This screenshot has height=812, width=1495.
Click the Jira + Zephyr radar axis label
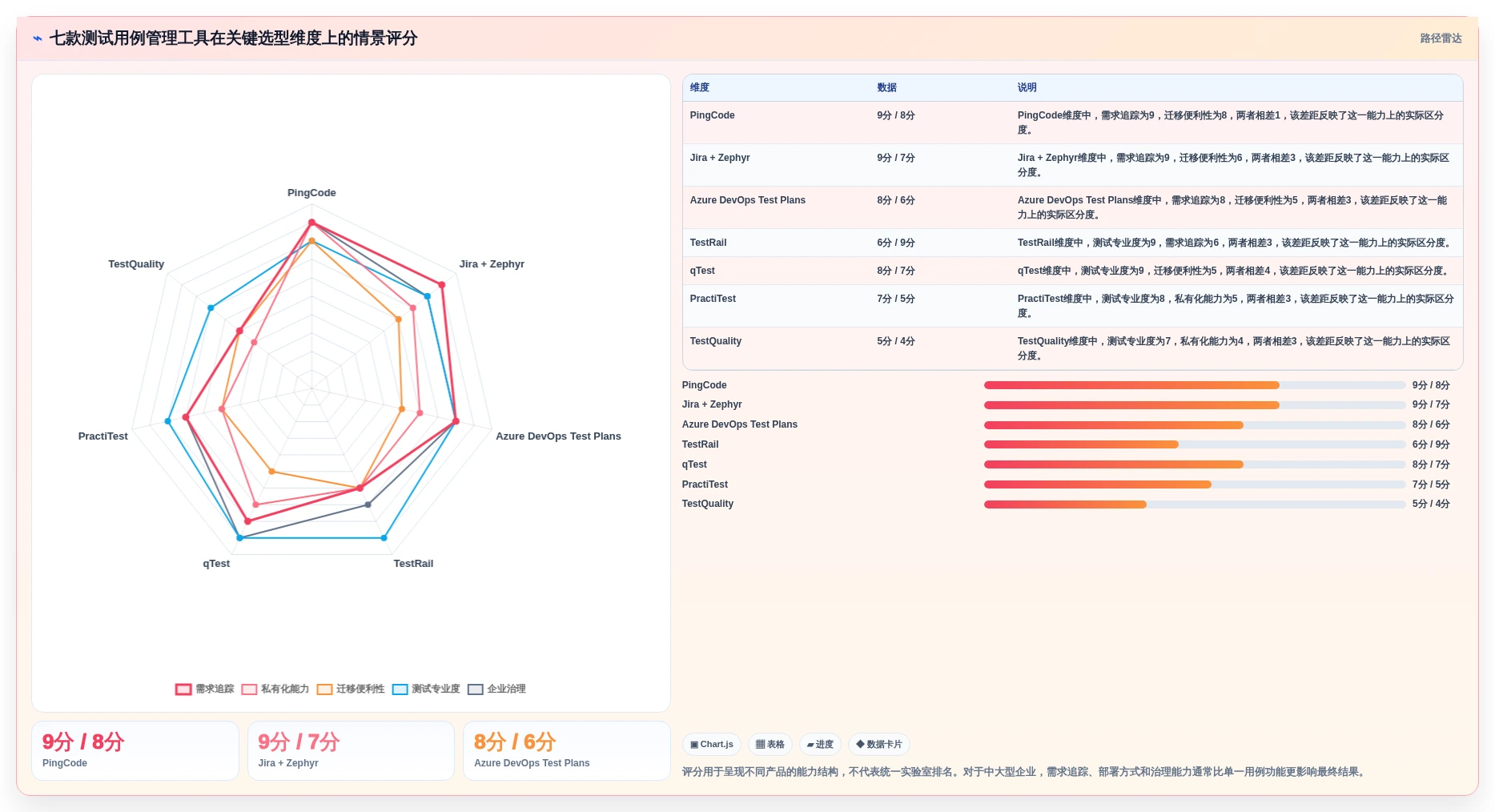492,264
